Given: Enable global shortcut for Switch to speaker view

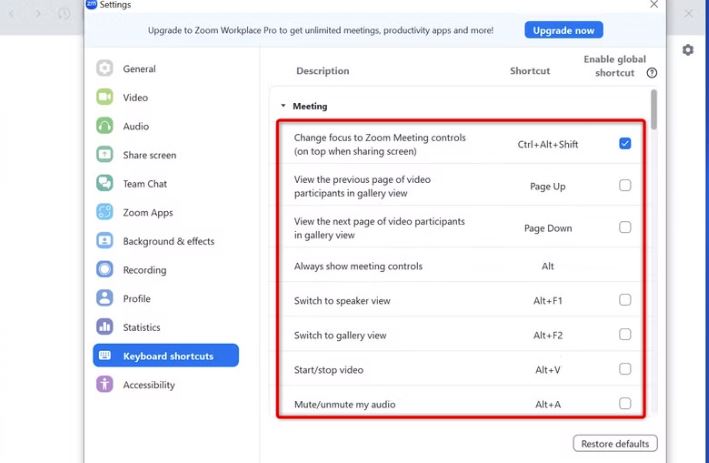Looking at the screenshot, I should pyautogui.click(x=625, y=300).
